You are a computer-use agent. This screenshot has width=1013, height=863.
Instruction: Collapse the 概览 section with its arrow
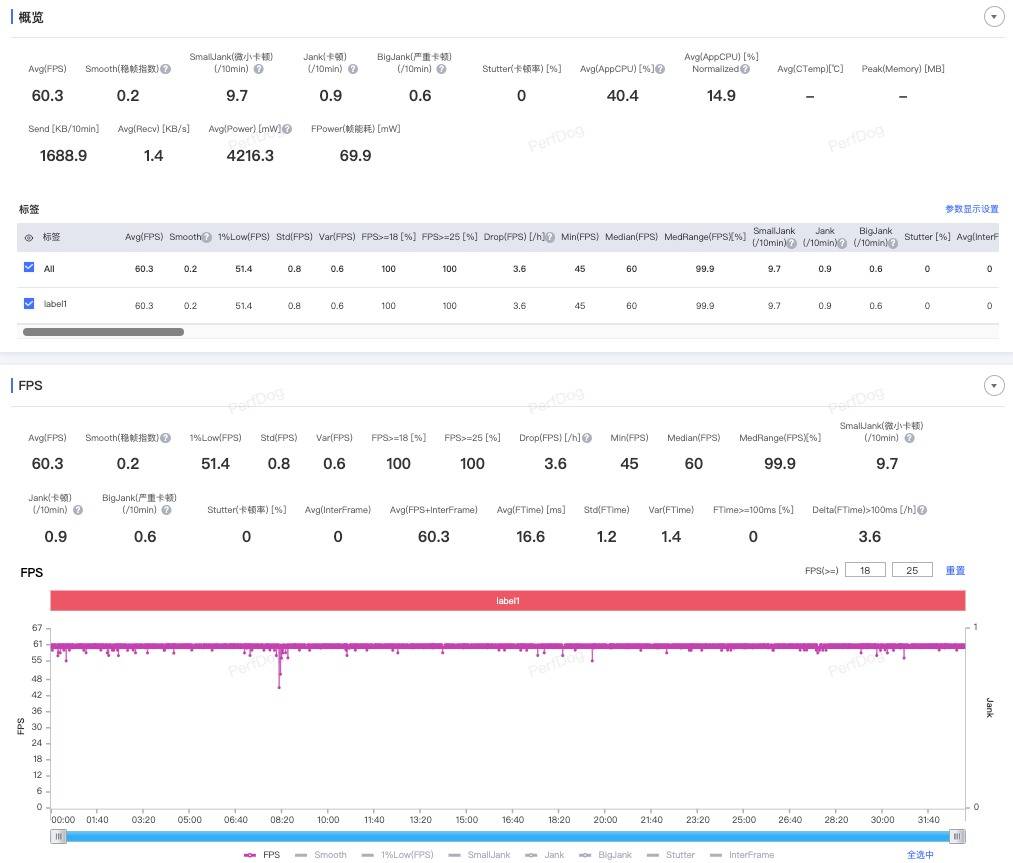coord(993,17)
